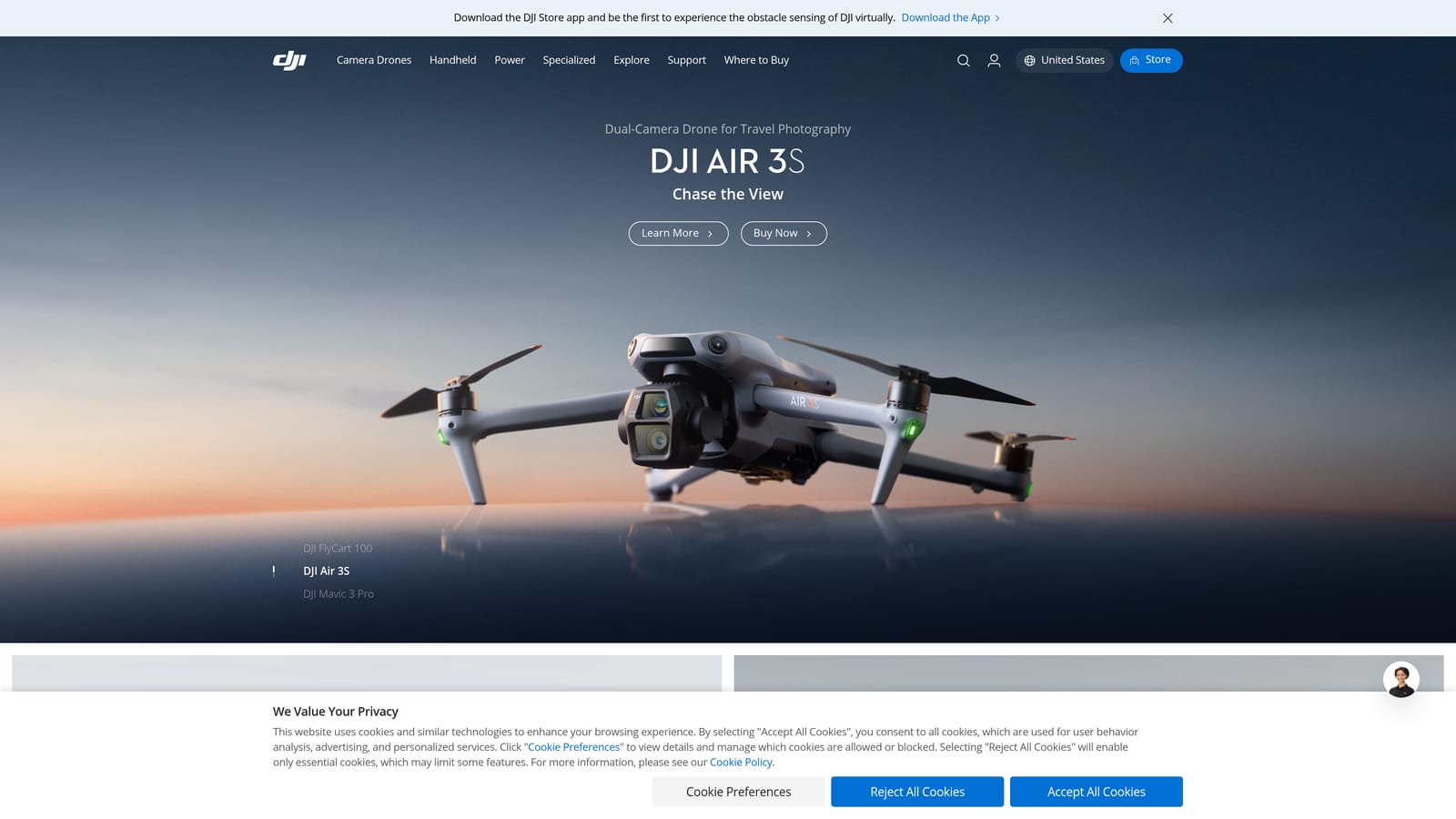Open the Explore menu
The height and width of the screenshot is (819, 1456).
[x=632, y=60]
